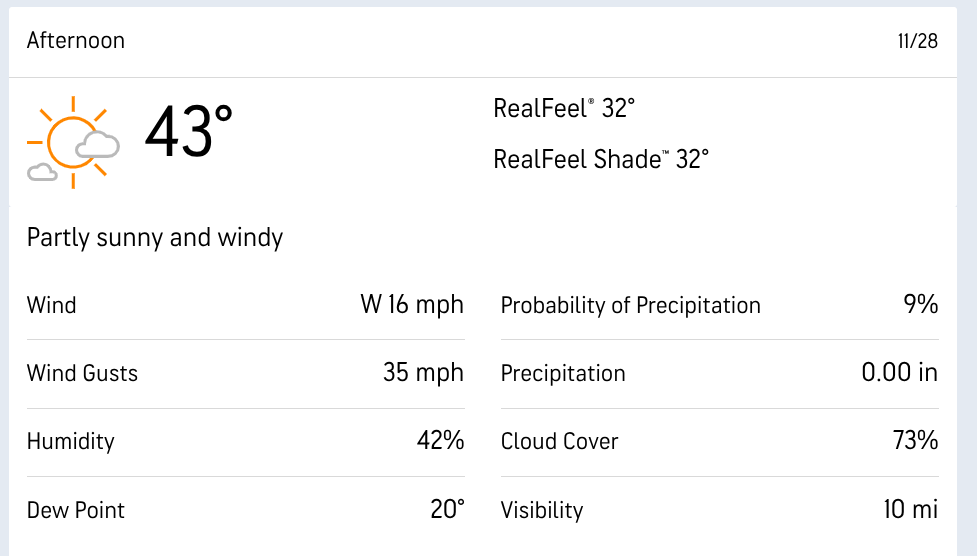Select the 42% humidity value
Viewport: 977px width, 556px height.
(x=440, y=441)
